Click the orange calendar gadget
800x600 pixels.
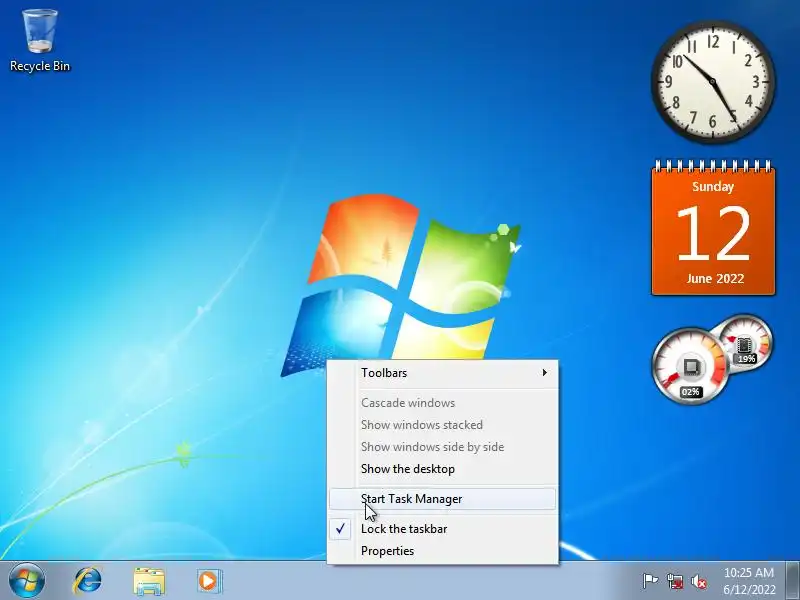pos(713,228)
